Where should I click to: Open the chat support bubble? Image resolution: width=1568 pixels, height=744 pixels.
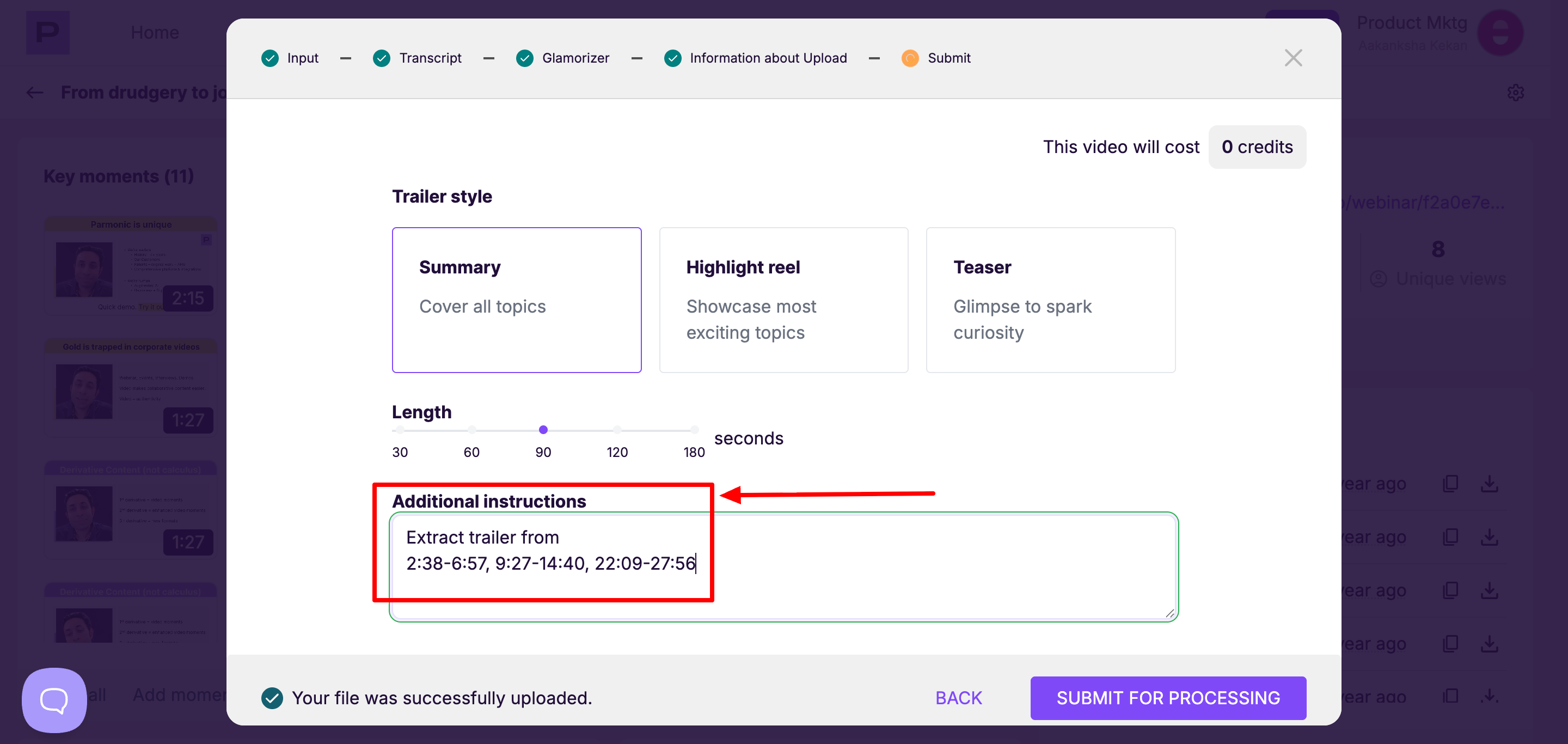click(x=54, y=700)
